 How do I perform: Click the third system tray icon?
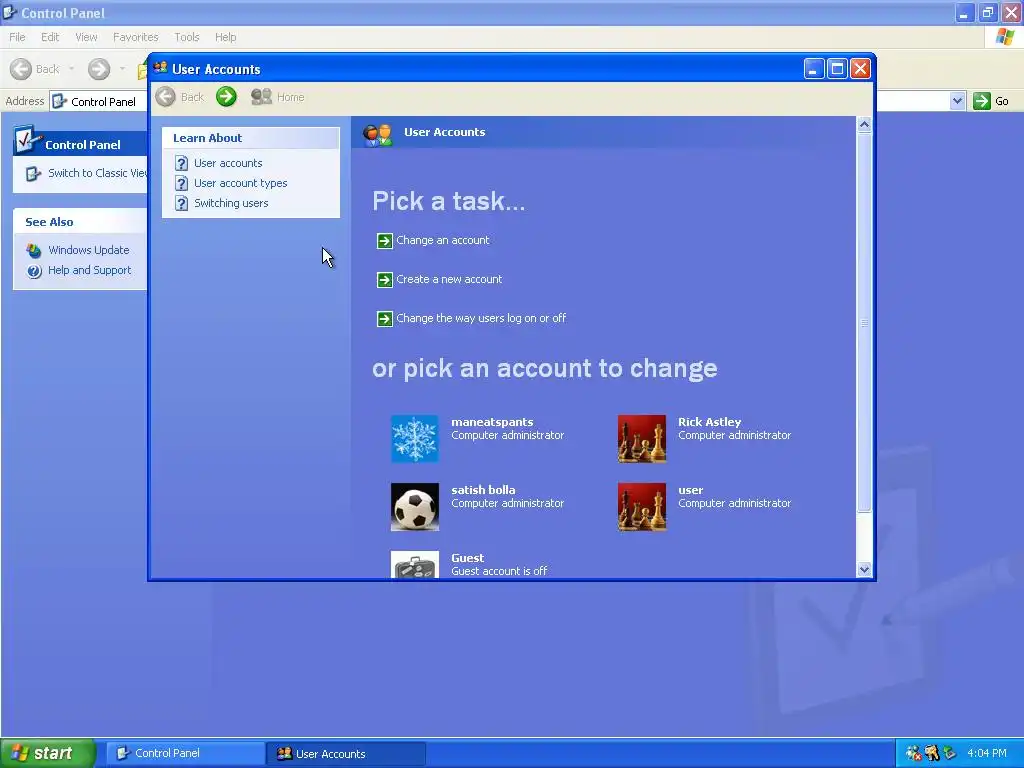[949, 753]
